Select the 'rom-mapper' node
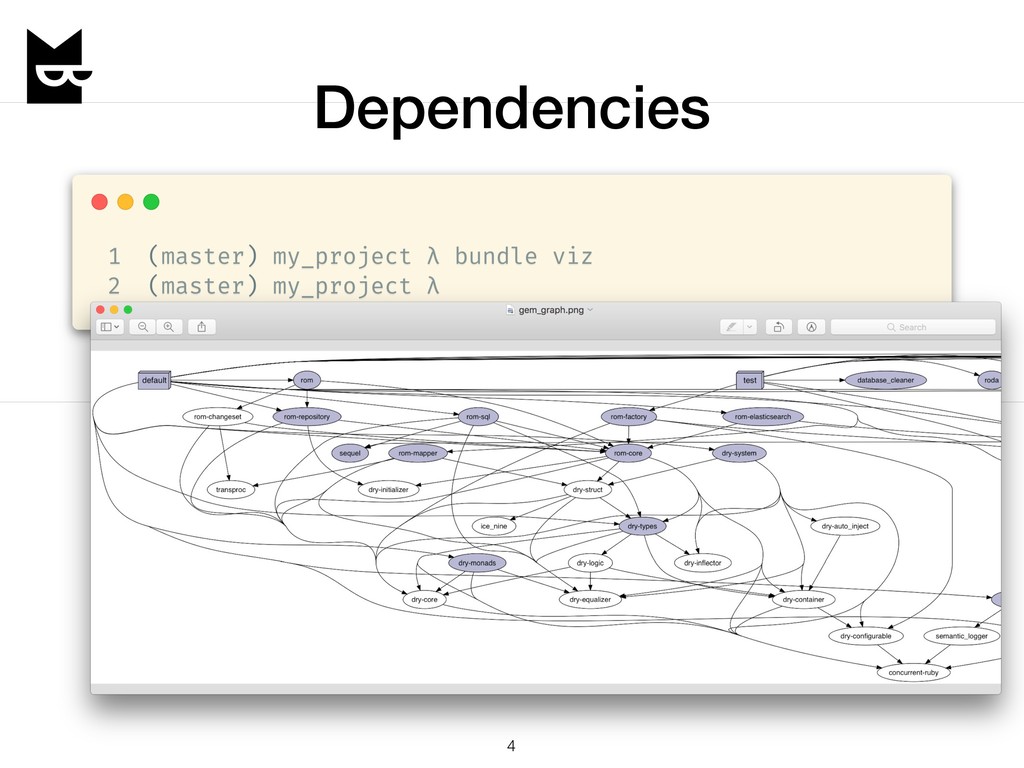This screenshot has height=768, width=1024. (x=418, y=453)
